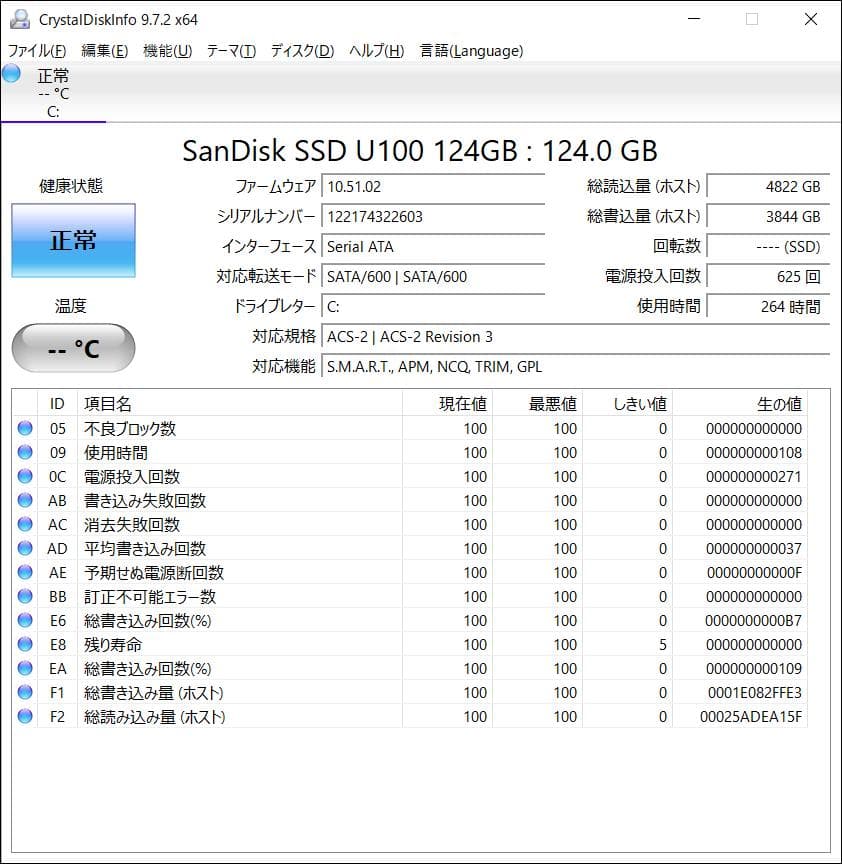Click the drive health circle above the C: label
Screen dimensions: 842x864
coord(13,72)
